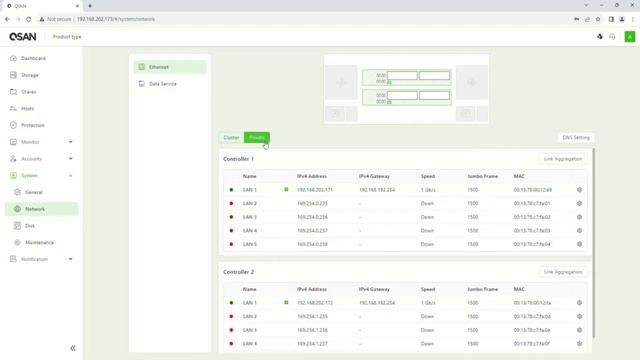Open Link Aggregation for Controller 2
The width and height of the screenshot is (640, 360).
tap(563, 272)
